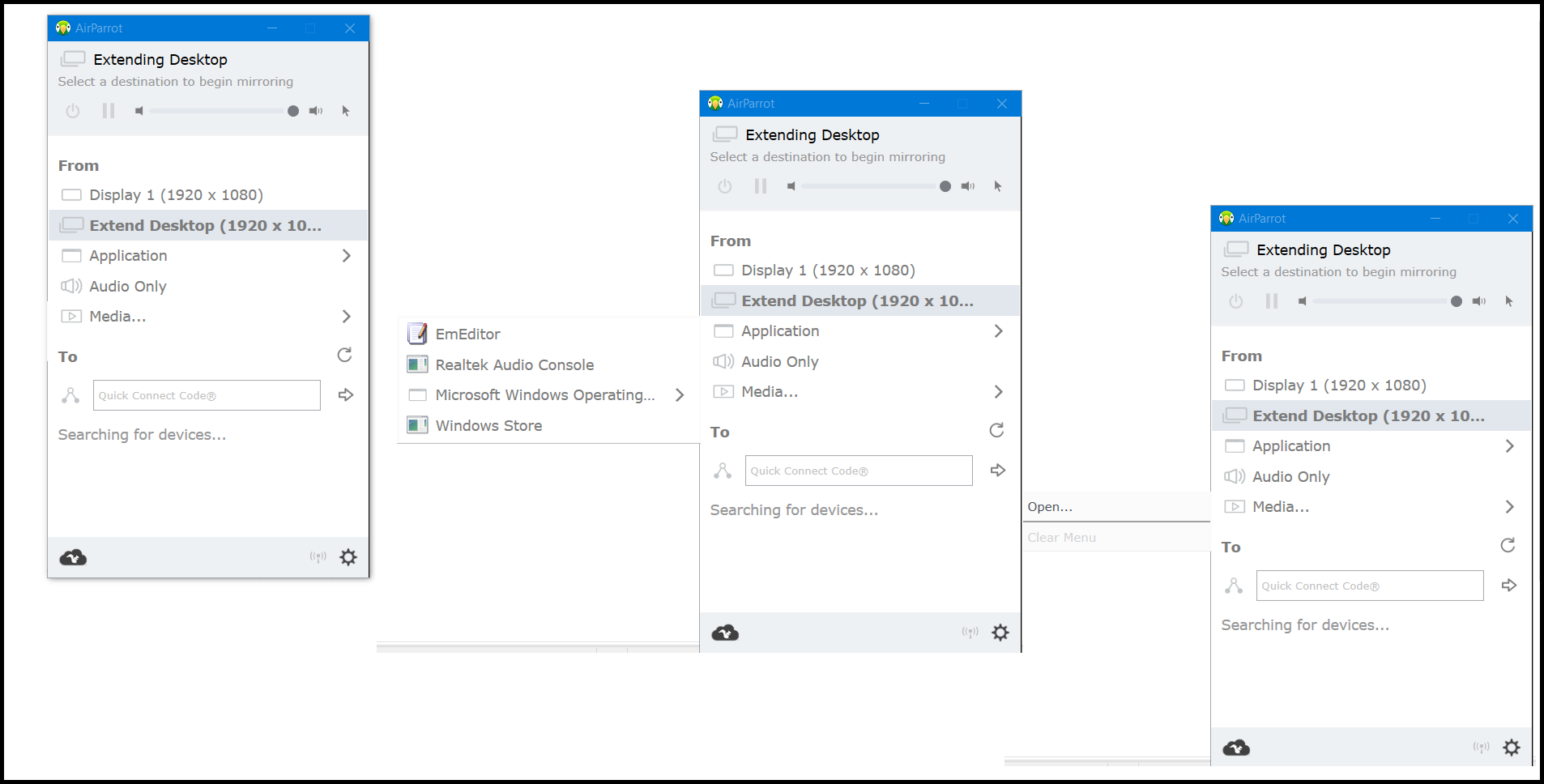
Task: Pause mirroring in the right AirParrot window
Action: click(x=1272, y=301)
